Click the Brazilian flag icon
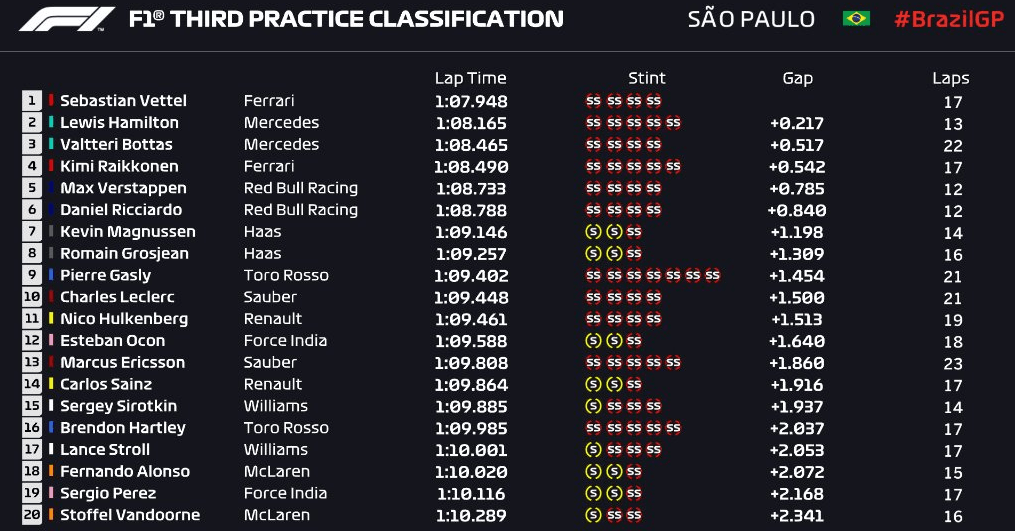This screenshot has width=1015, height=531. pyautogui.click(x=856, y=19)
